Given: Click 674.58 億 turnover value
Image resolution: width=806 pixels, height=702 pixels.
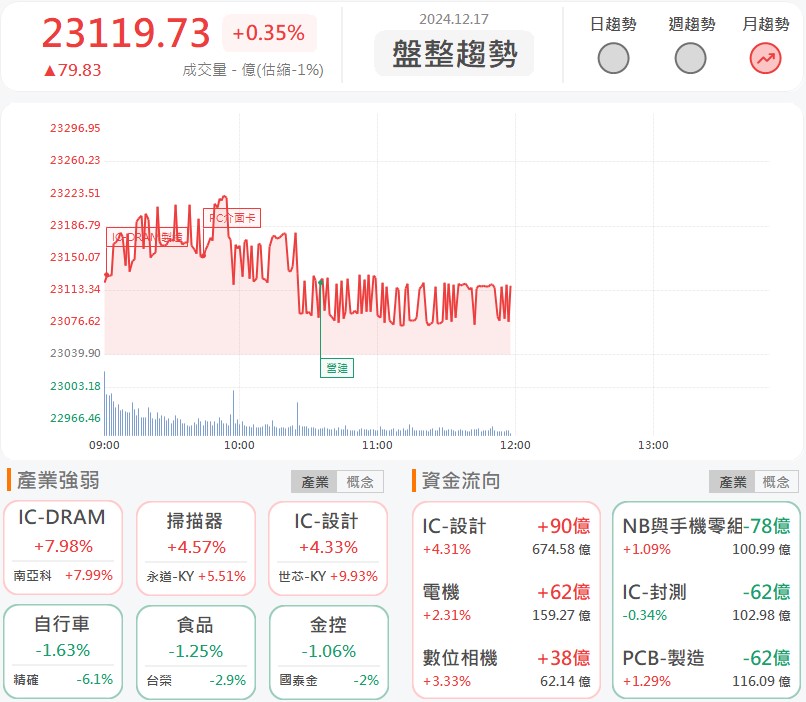Looking at the screenshot, I should [x=561, y=549].
